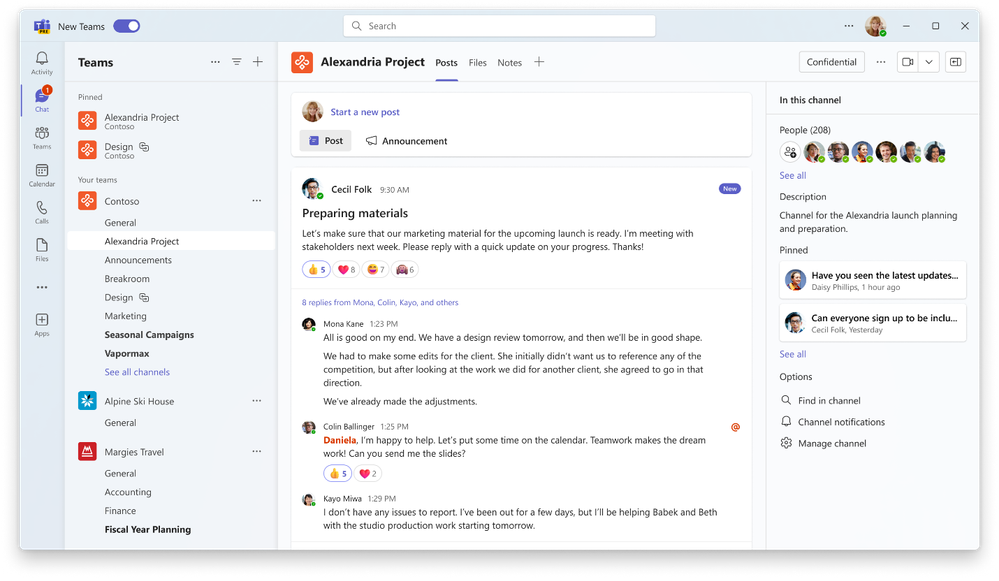
Task: Create a new team or channel with plus icon
Action: coord(257,61)
